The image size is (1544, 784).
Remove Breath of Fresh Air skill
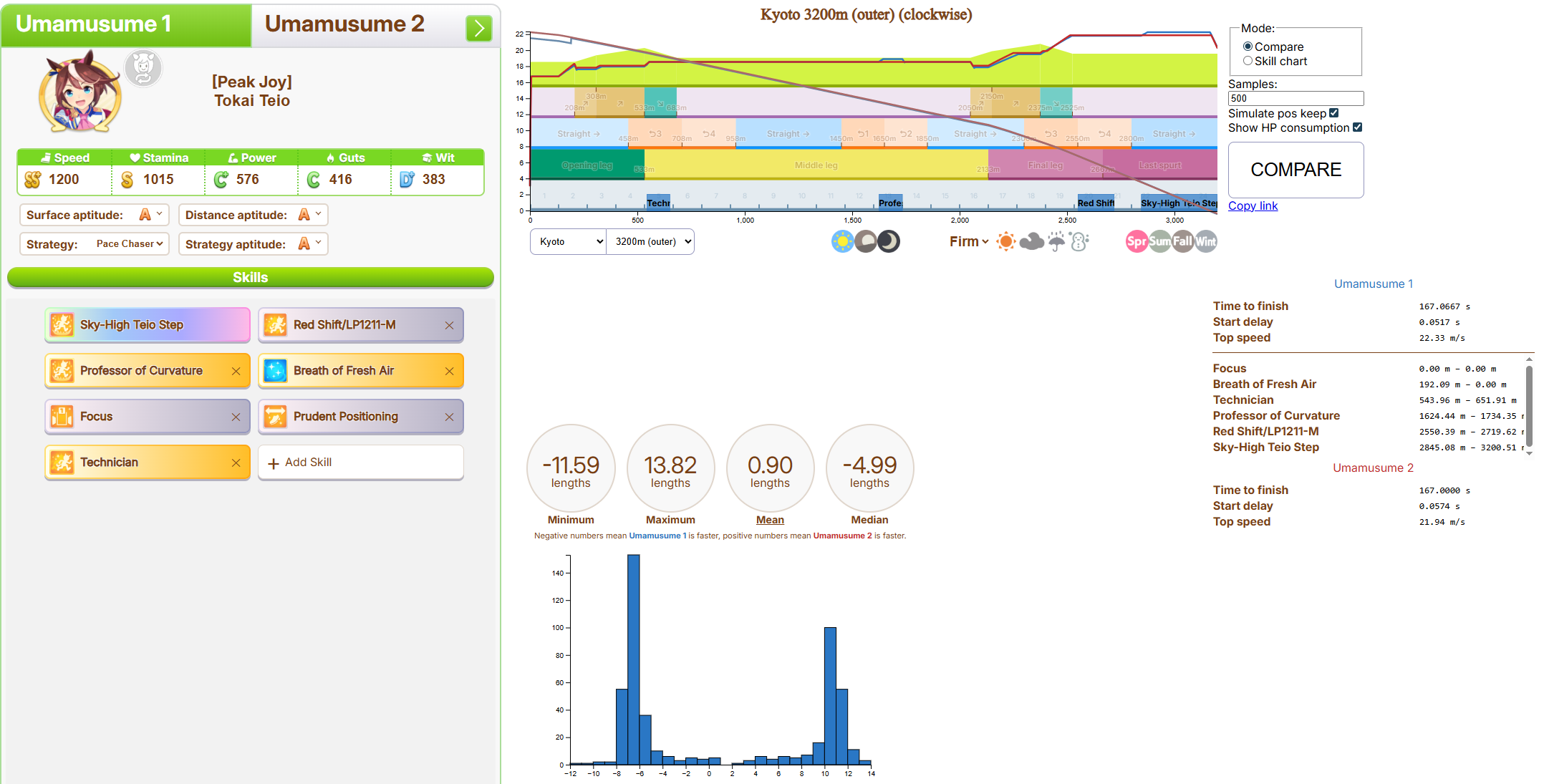click(x=449, y=371)
